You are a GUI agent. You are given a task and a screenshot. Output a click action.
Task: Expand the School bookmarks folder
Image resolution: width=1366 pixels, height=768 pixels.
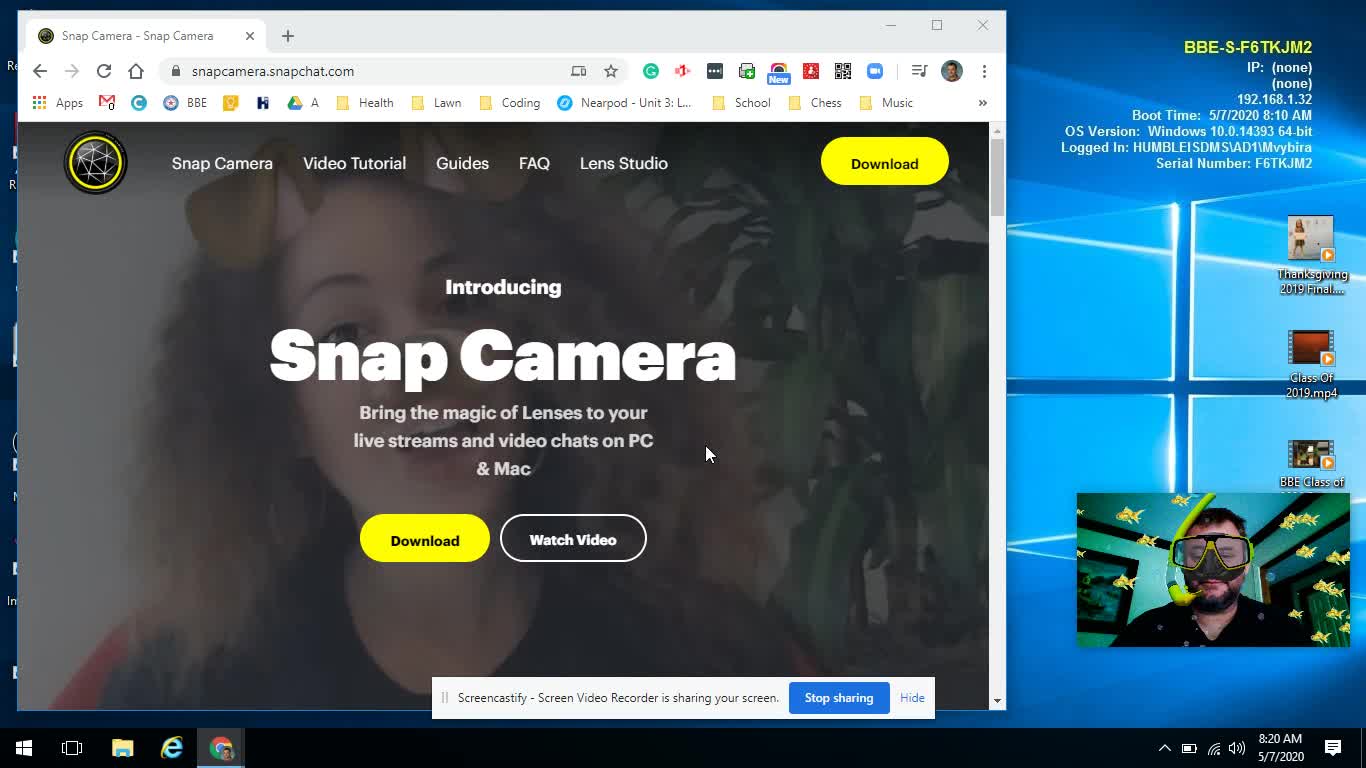coord(741,102)
